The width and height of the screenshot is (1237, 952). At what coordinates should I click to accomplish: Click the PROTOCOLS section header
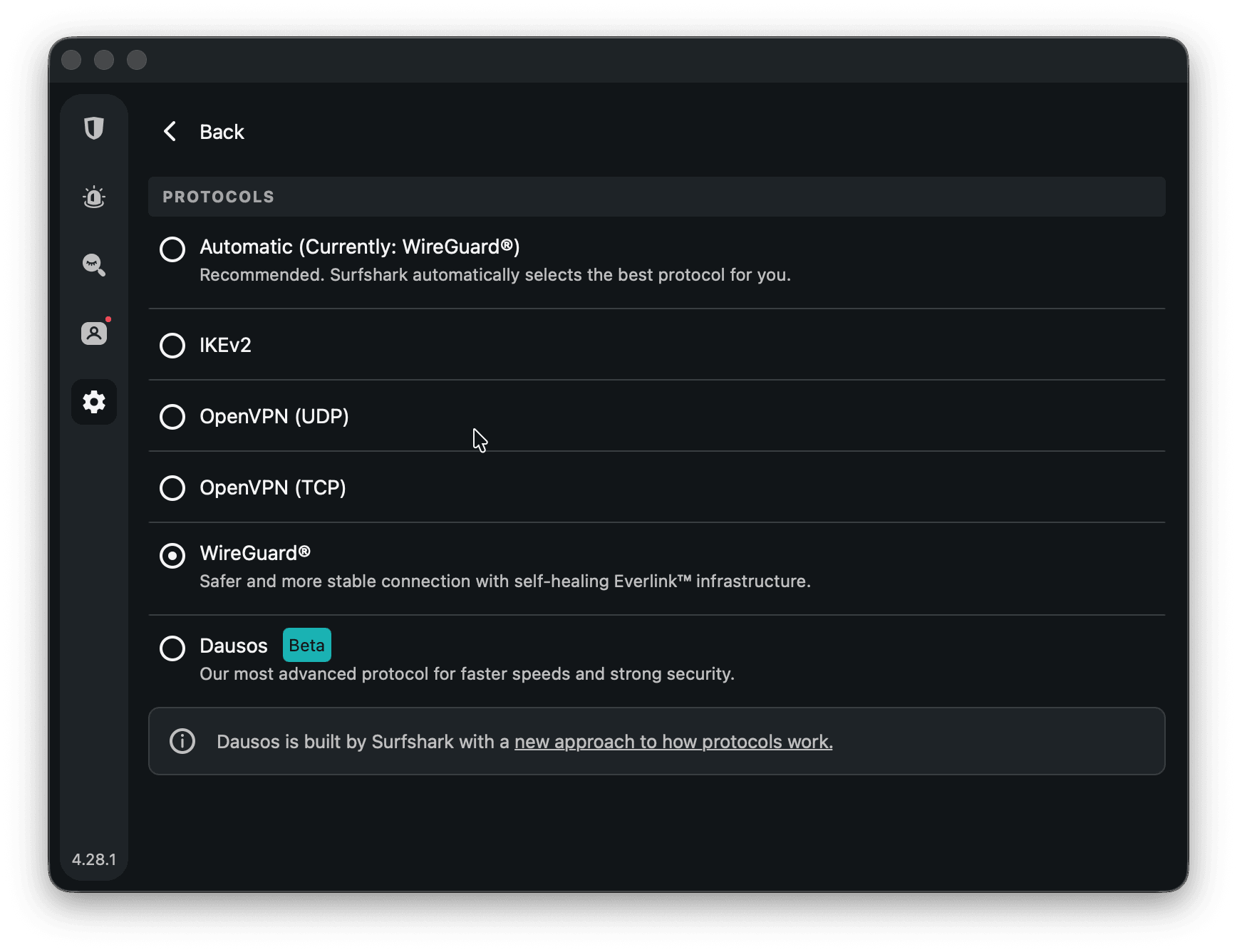657,197
